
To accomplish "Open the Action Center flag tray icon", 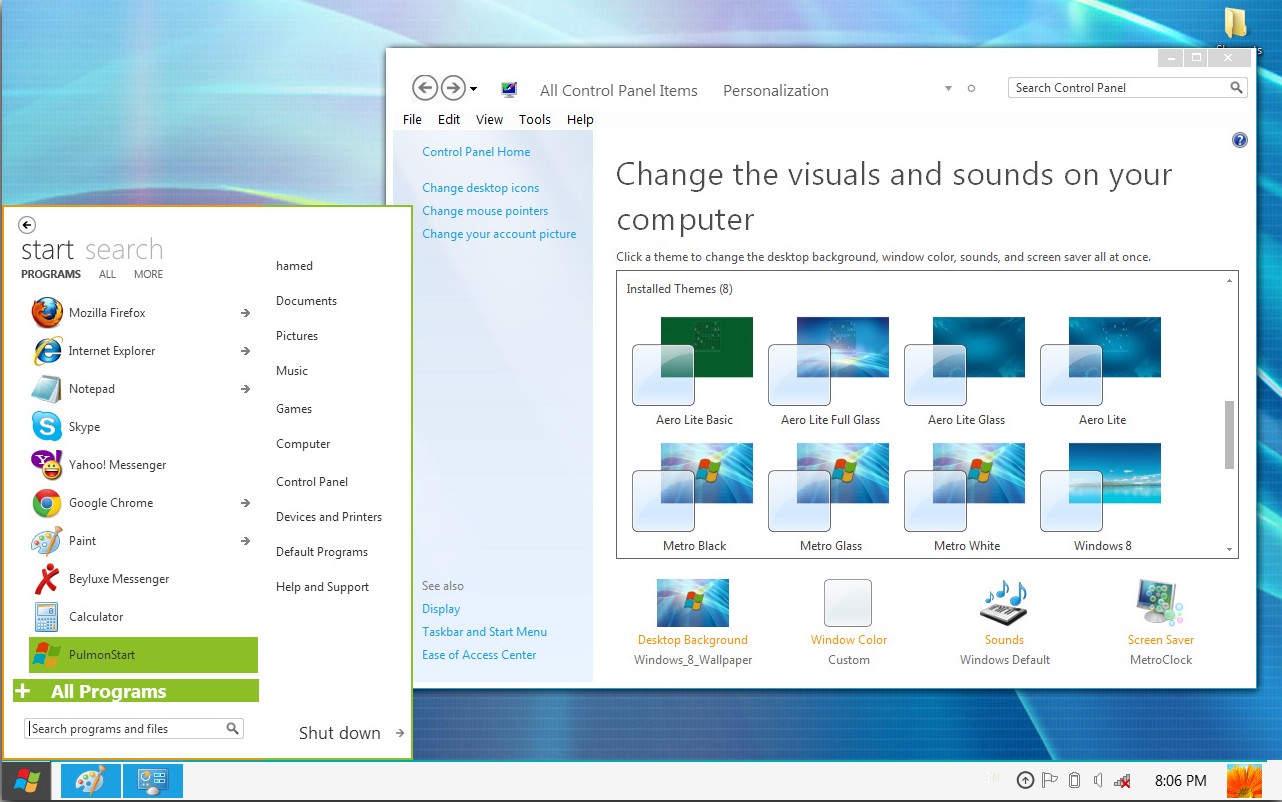I will 1050,781.
